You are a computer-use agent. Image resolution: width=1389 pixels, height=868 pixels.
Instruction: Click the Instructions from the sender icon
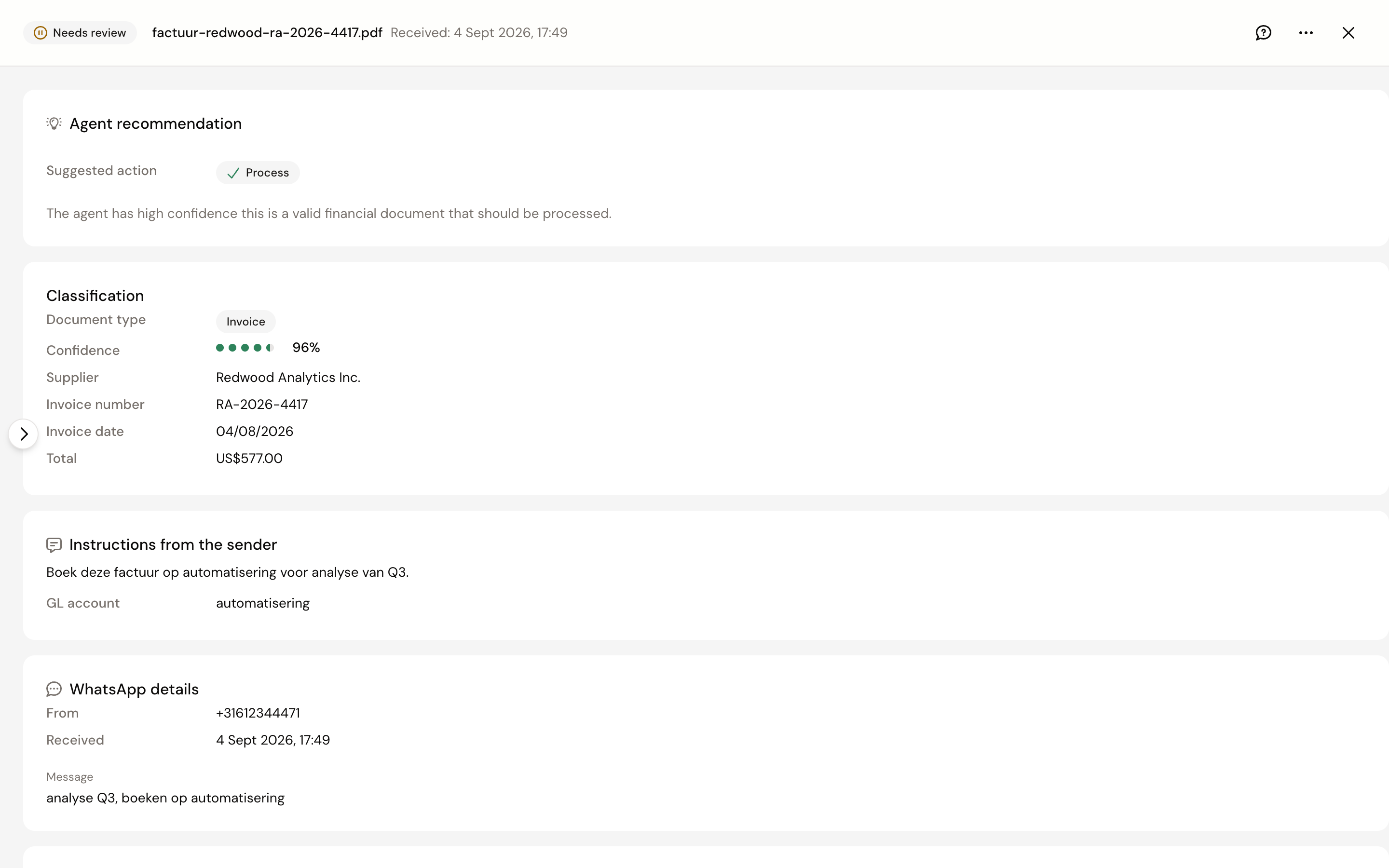click(x=54, y=545)
